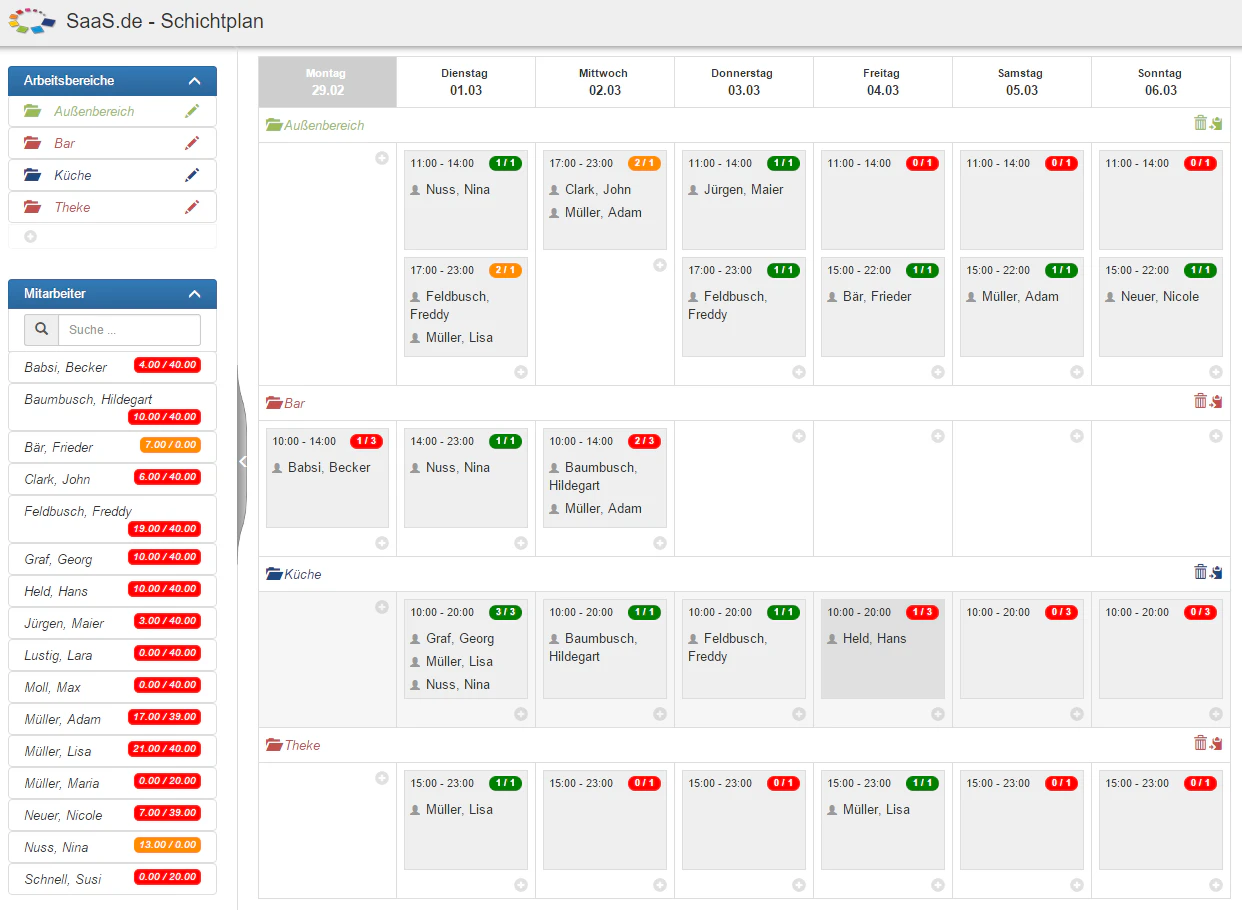Viewport: 1242px width, 910px height.
Task: Add a new work area with the plus icon
Action: click(30, 237)
